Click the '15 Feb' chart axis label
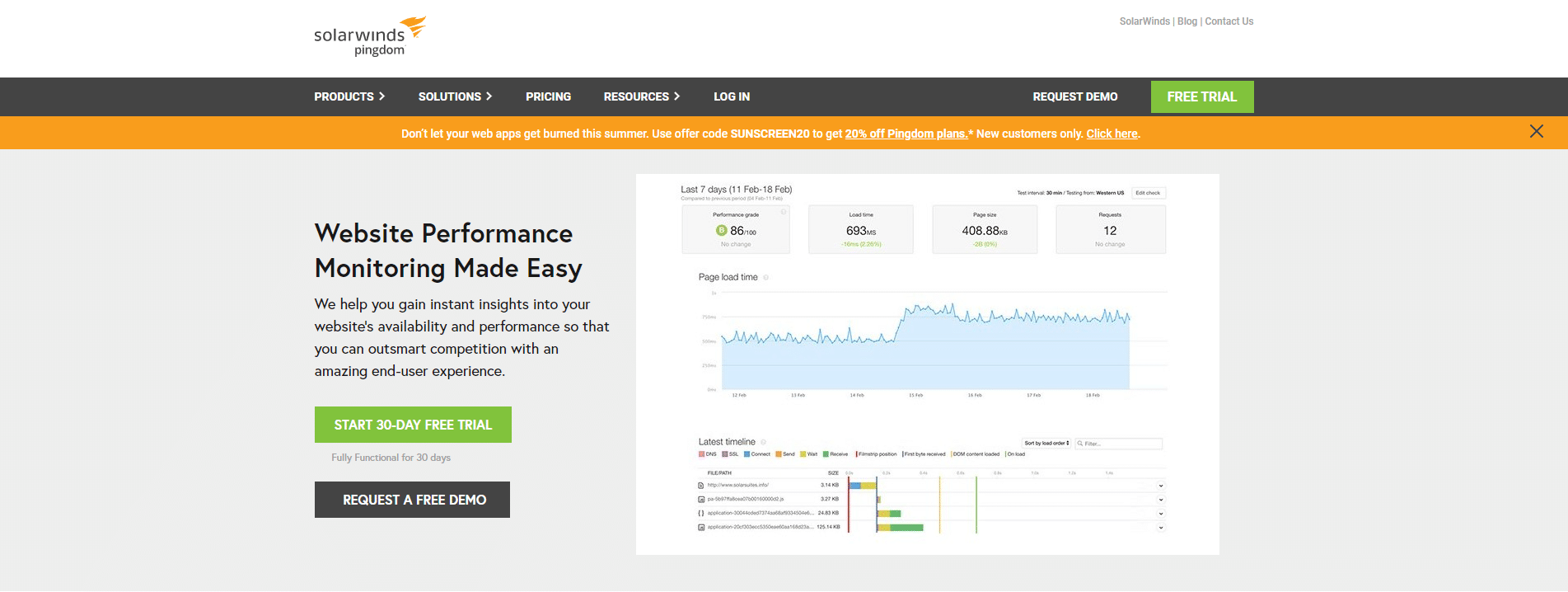The width and height of the screenshot is (1568, 592). 915,396
